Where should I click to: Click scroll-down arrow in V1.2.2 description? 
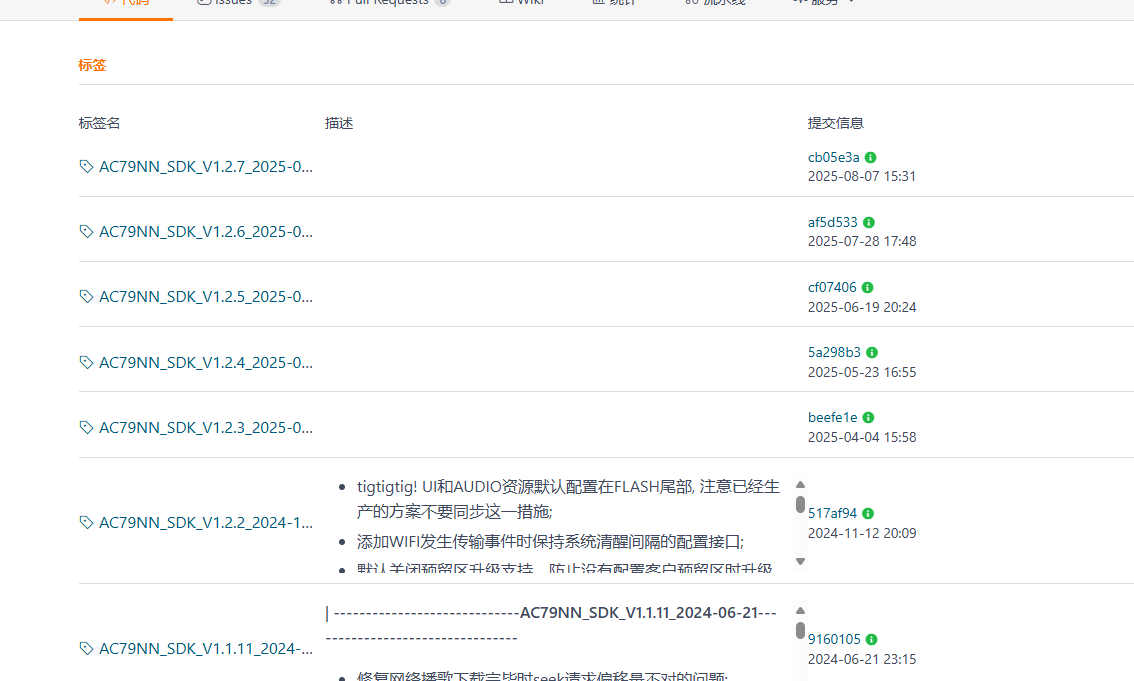point(800,561)
